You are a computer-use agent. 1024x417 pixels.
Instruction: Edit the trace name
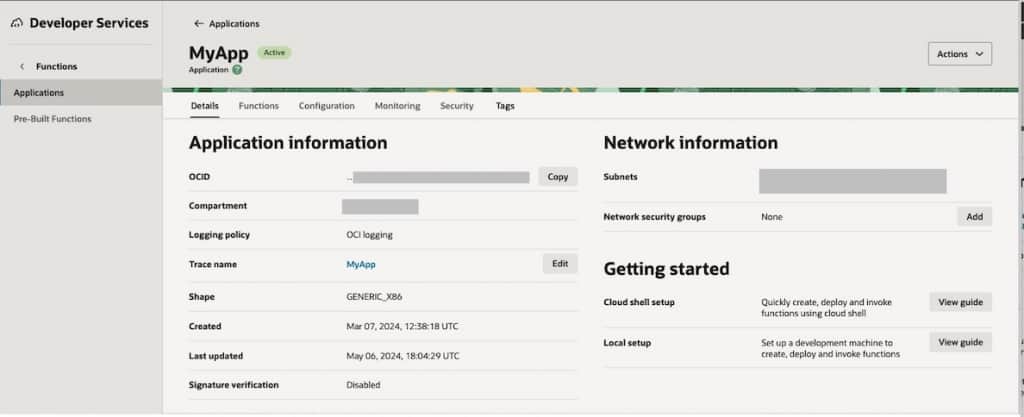(x=560, y=264)
